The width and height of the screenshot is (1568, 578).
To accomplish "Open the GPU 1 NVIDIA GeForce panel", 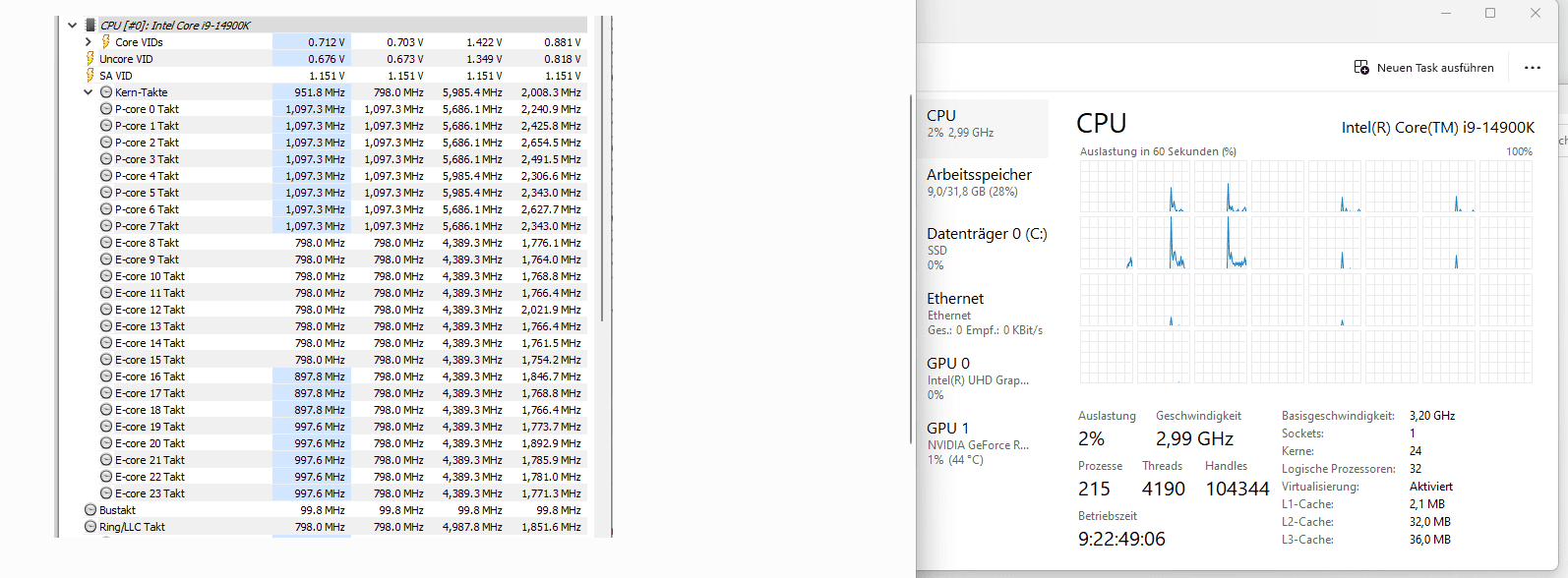I will tap(980, 442).
